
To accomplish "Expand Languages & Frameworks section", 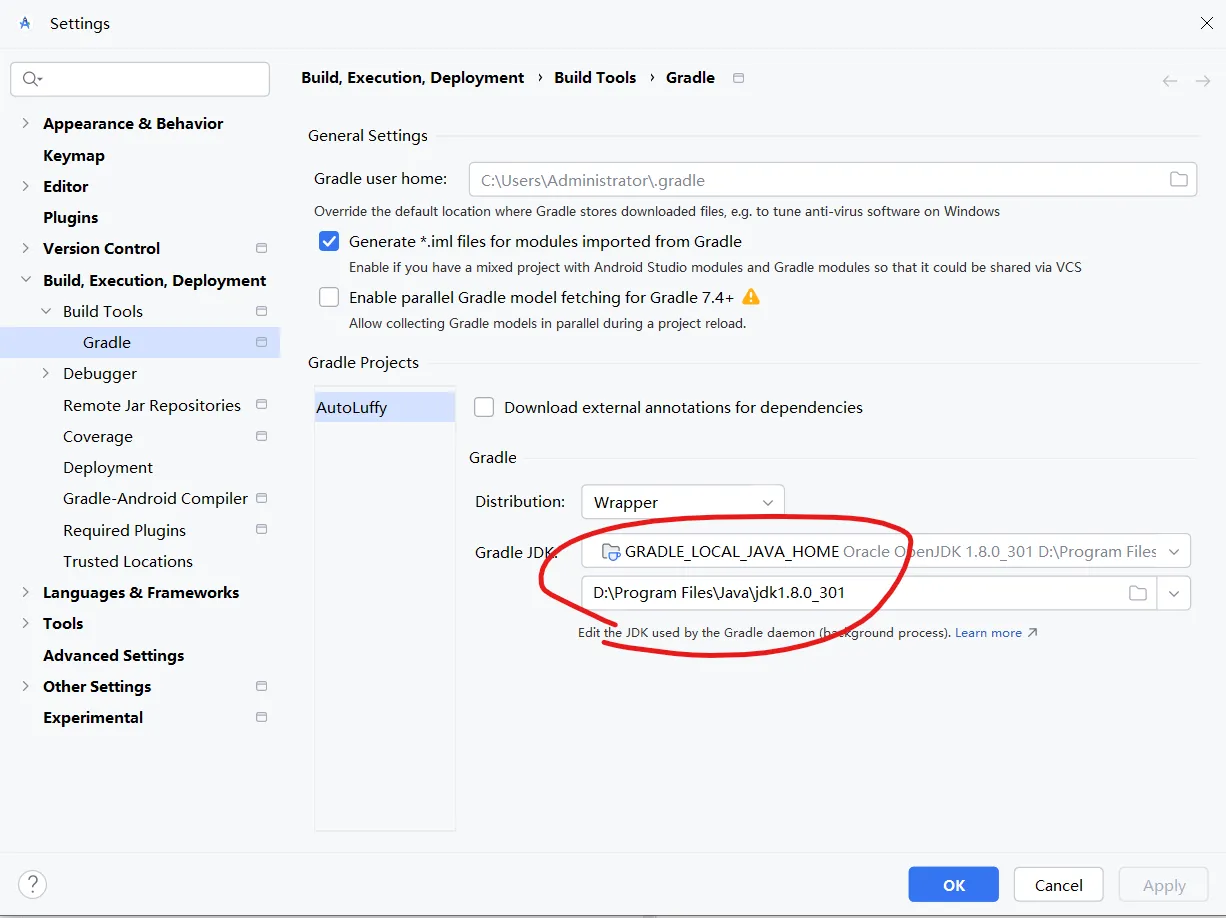I will [x=26, y=592].
